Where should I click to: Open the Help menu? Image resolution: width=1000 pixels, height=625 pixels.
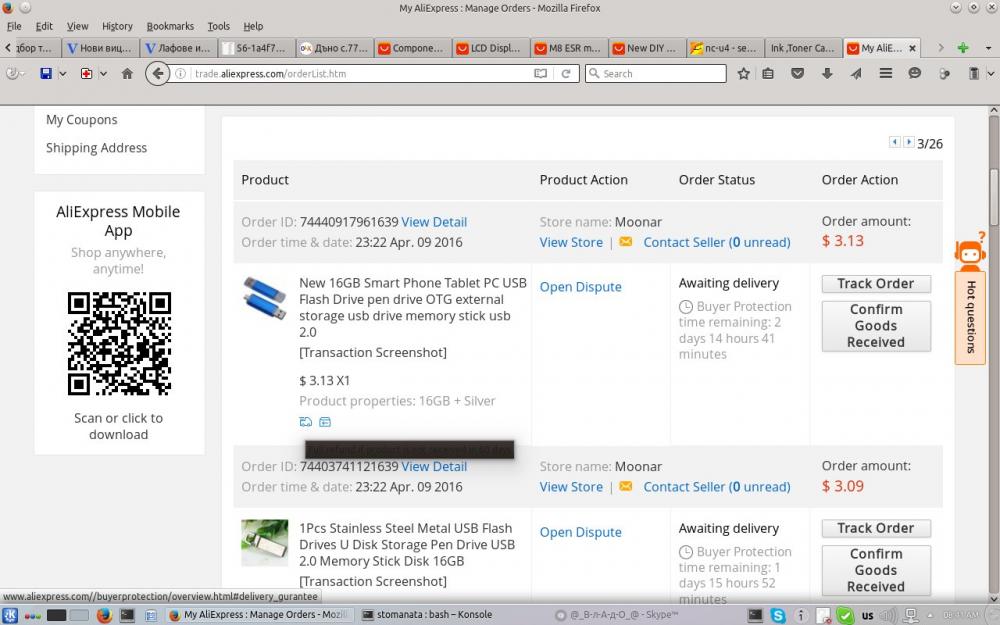coord(253,26)
